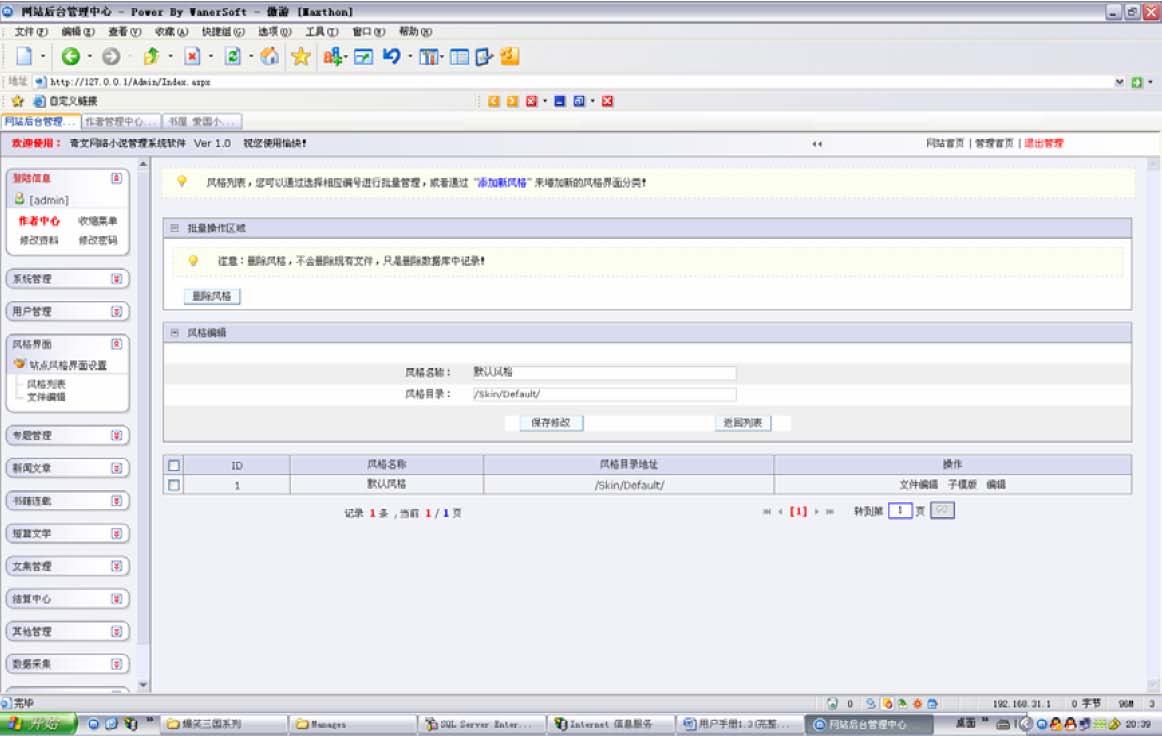Click the orange folder icon at toolbar end
Screen dimensions: 1162x736
click(510, 56)
